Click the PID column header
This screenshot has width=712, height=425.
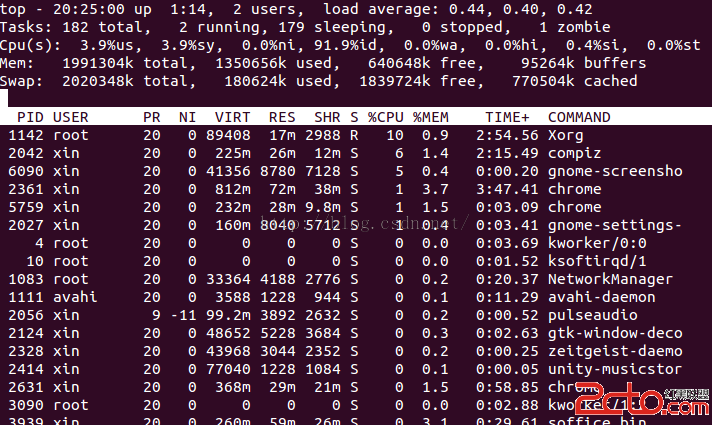pos(30,117)
